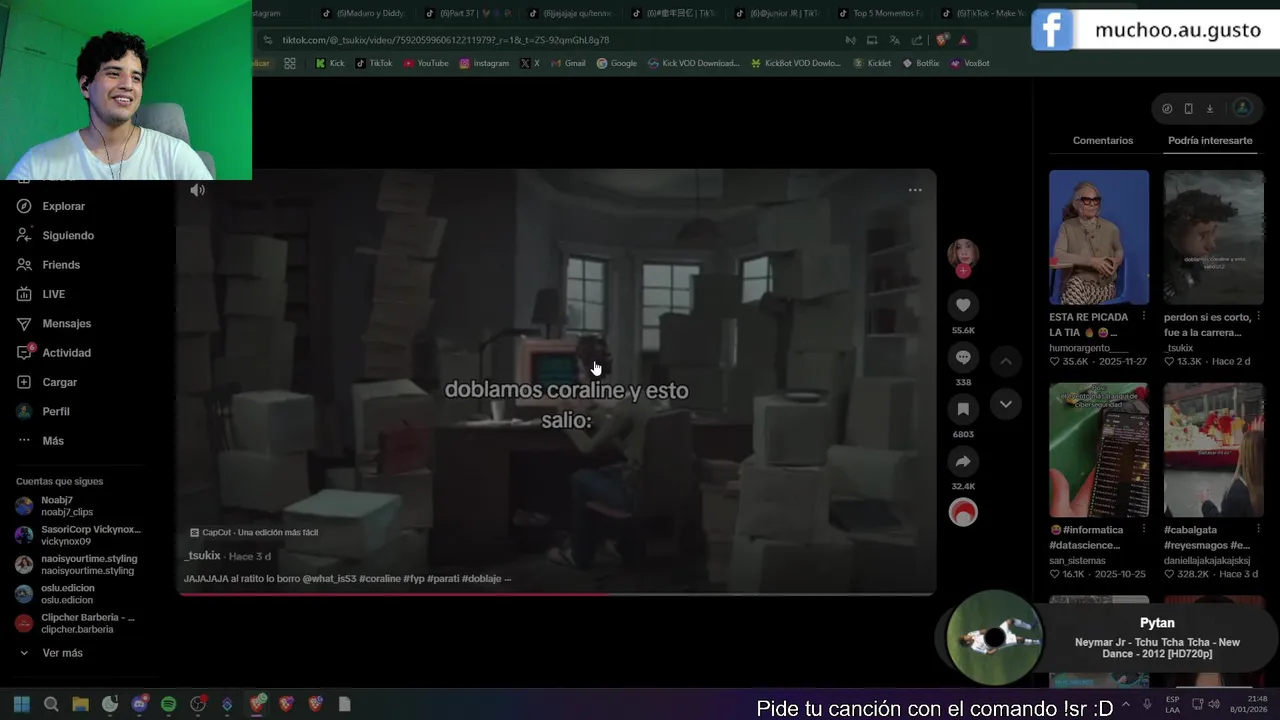Open the _tsukix username link under video
Viewport: 1280px width, 720px height.
tap(202, 556)
